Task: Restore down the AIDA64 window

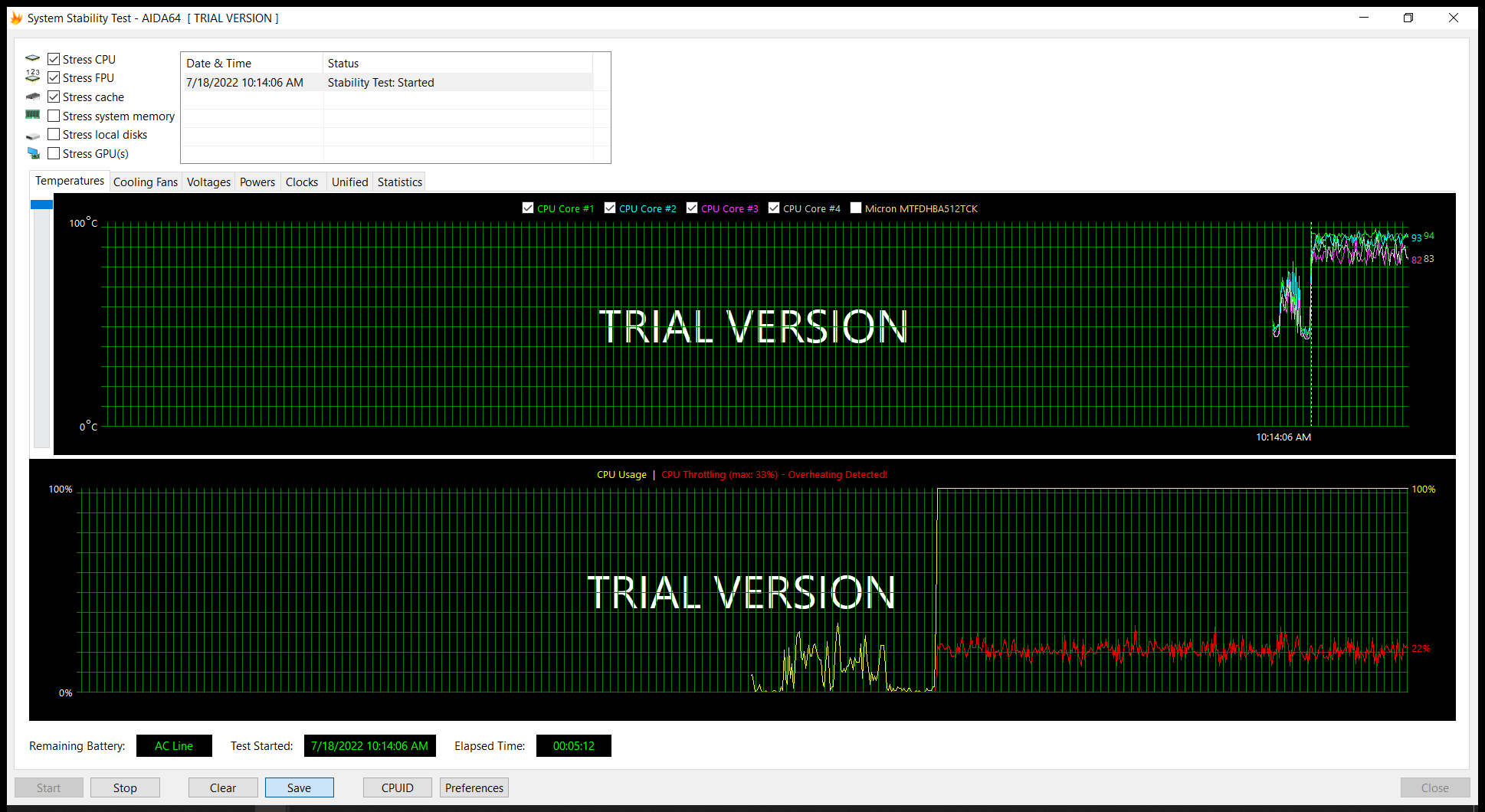Action: pyautogui.click(x=1408, y=18)
